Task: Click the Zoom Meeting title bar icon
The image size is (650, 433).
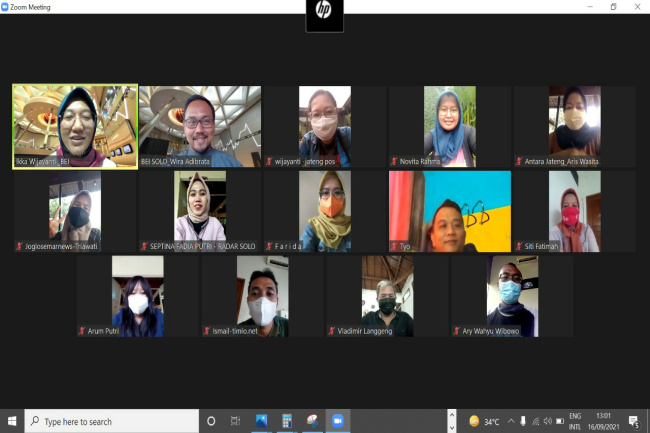Action: 5,7
